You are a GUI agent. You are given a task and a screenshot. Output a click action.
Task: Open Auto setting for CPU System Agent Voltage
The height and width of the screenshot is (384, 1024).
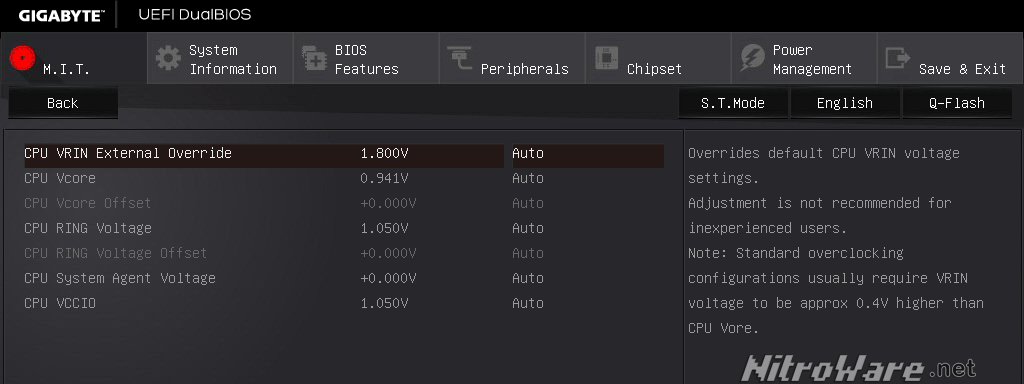point(528,278)
